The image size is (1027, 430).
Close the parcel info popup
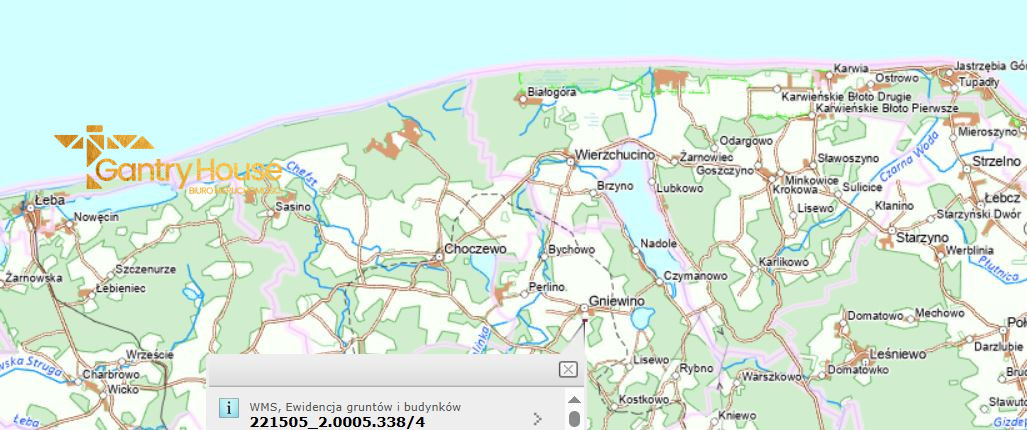coord(568,369)
